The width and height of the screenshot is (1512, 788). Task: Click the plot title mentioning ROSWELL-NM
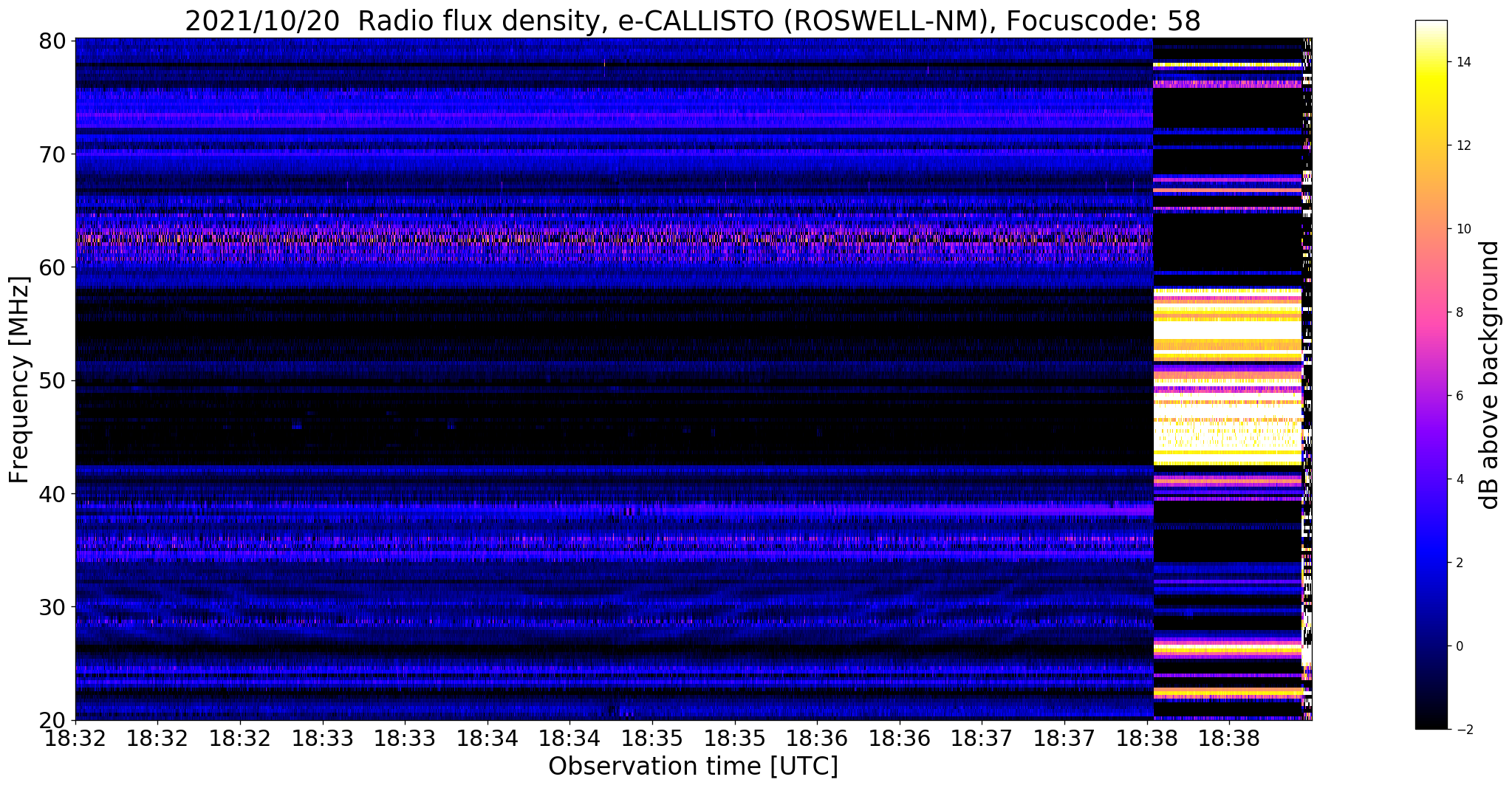pyautogui.click(x=692, y=21)
